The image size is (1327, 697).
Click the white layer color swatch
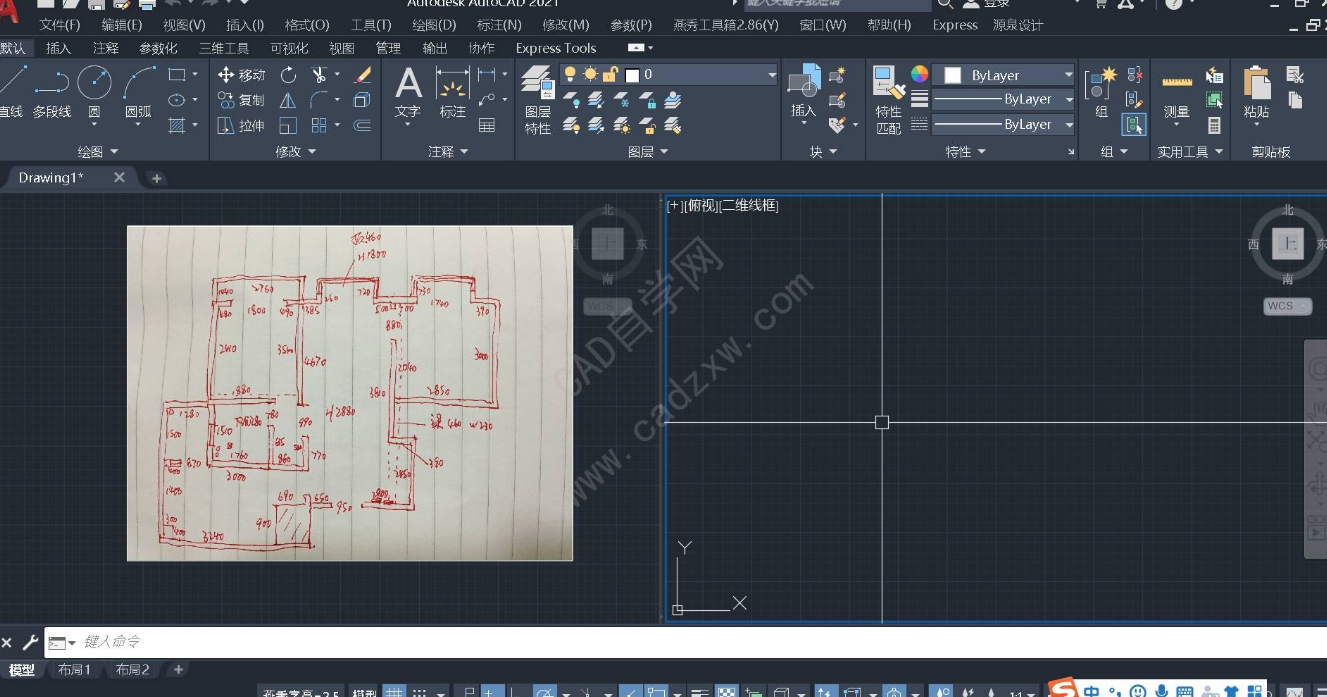(632, 75)
